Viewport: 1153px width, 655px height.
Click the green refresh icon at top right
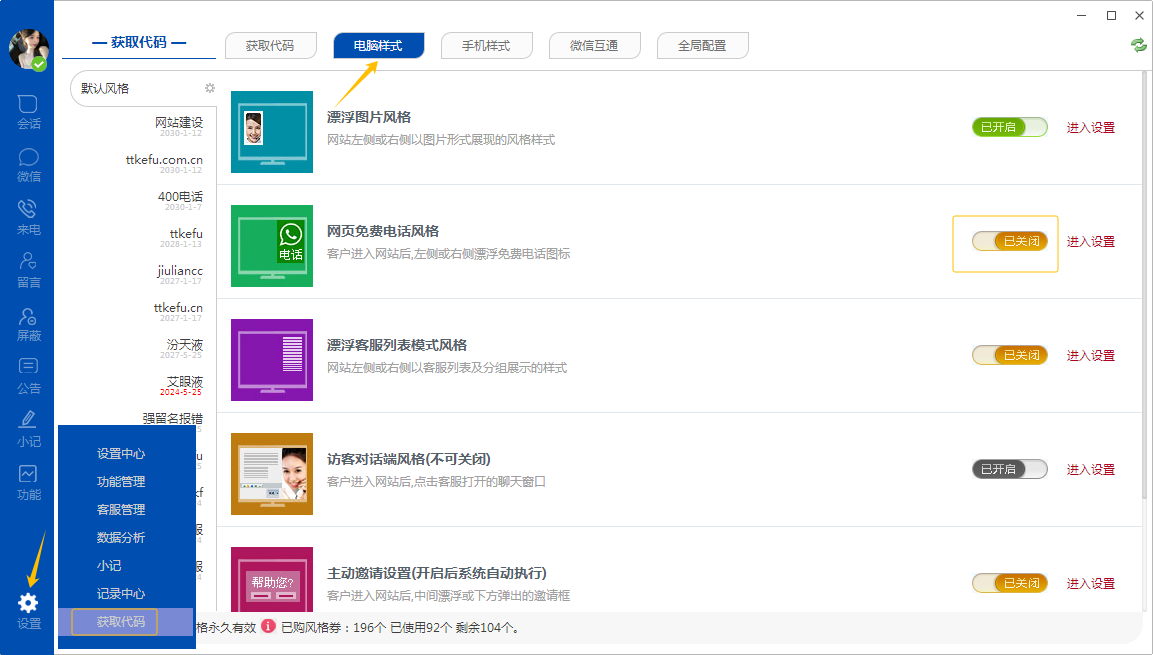click(1138, 45)
